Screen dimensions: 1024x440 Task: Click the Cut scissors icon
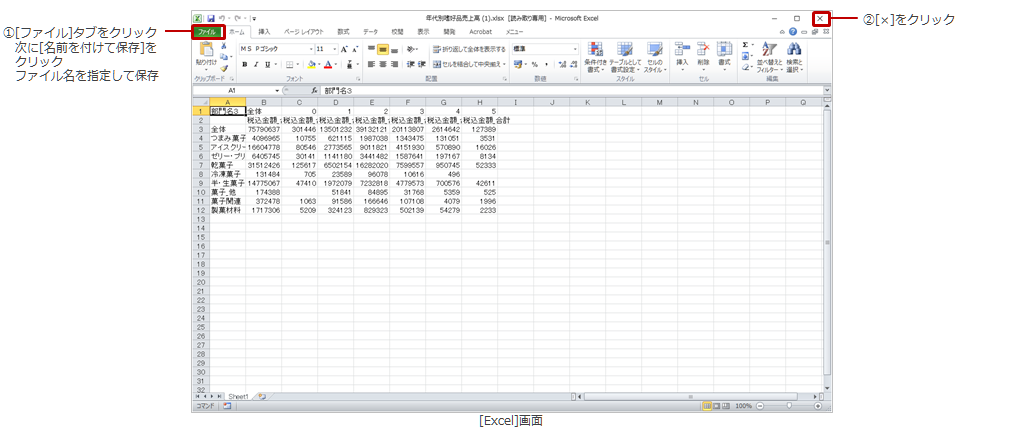tap(223, 46)
